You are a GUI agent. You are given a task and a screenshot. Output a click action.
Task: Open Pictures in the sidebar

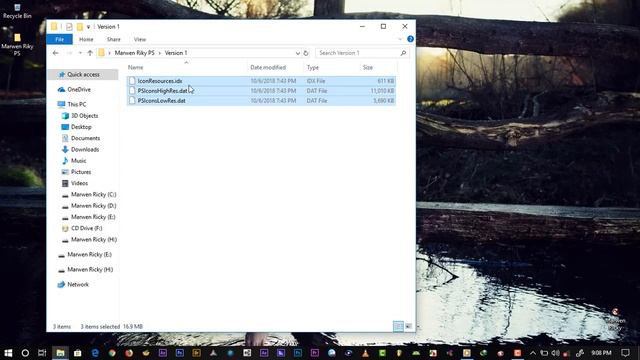tap(80, 172)
